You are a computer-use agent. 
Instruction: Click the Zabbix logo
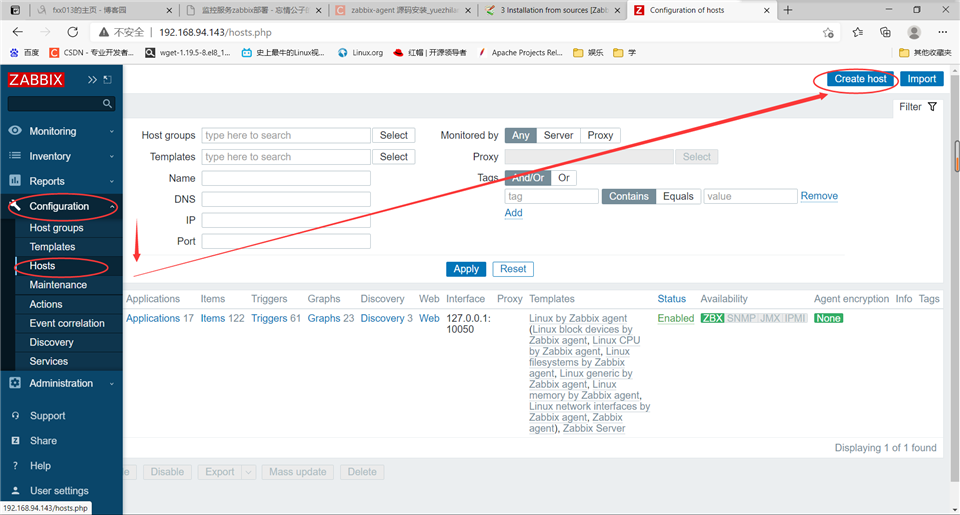pos(36,80)
